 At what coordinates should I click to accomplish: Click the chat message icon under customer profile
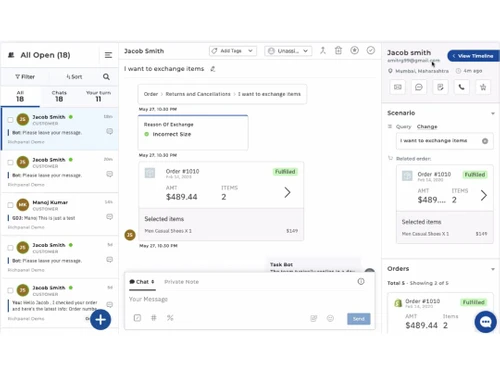click(x=419, y=87)
